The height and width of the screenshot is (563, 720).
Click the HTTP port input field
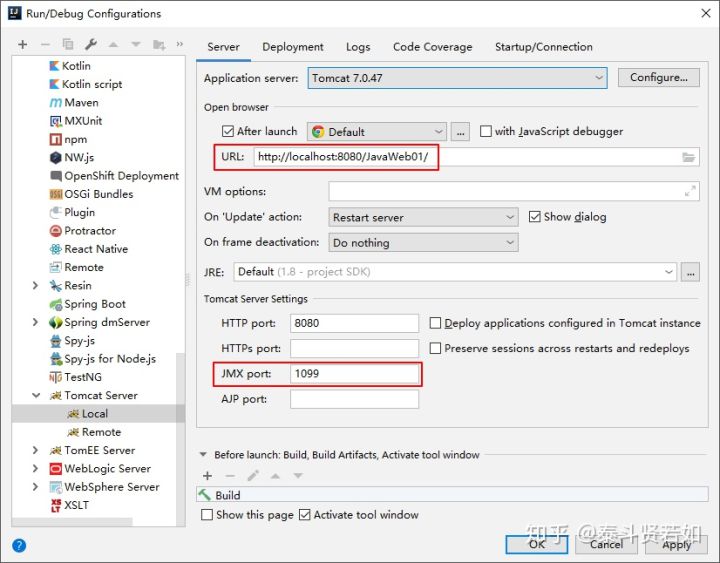[x=354, y=323]
